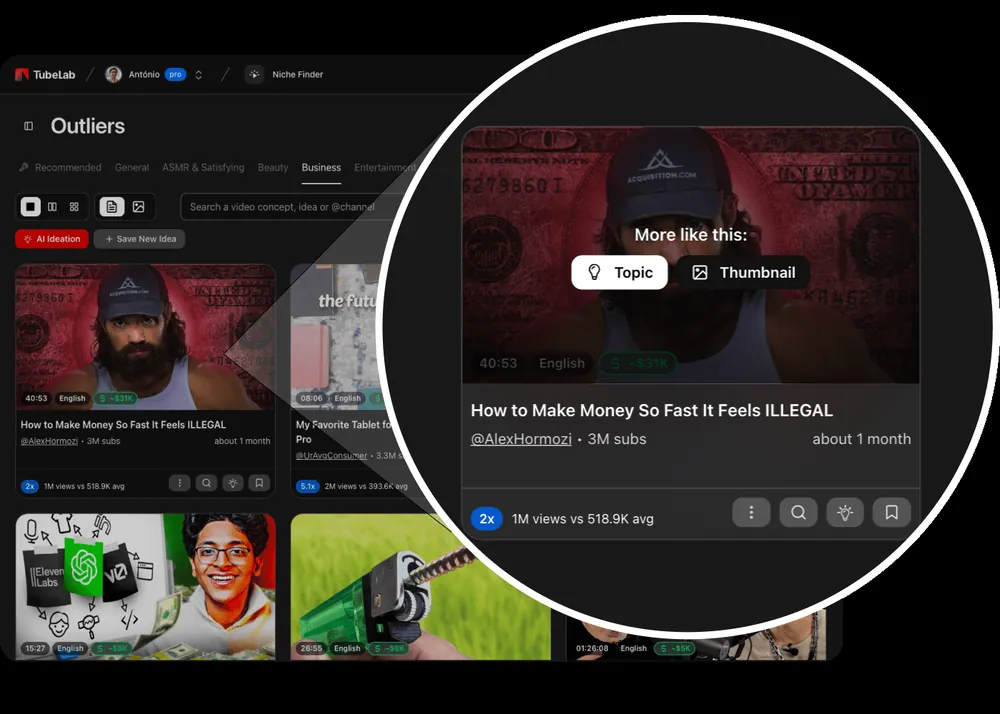
Task: Open the small Alex Hormozi video thumbnail at left
Action: pos(145,337)
